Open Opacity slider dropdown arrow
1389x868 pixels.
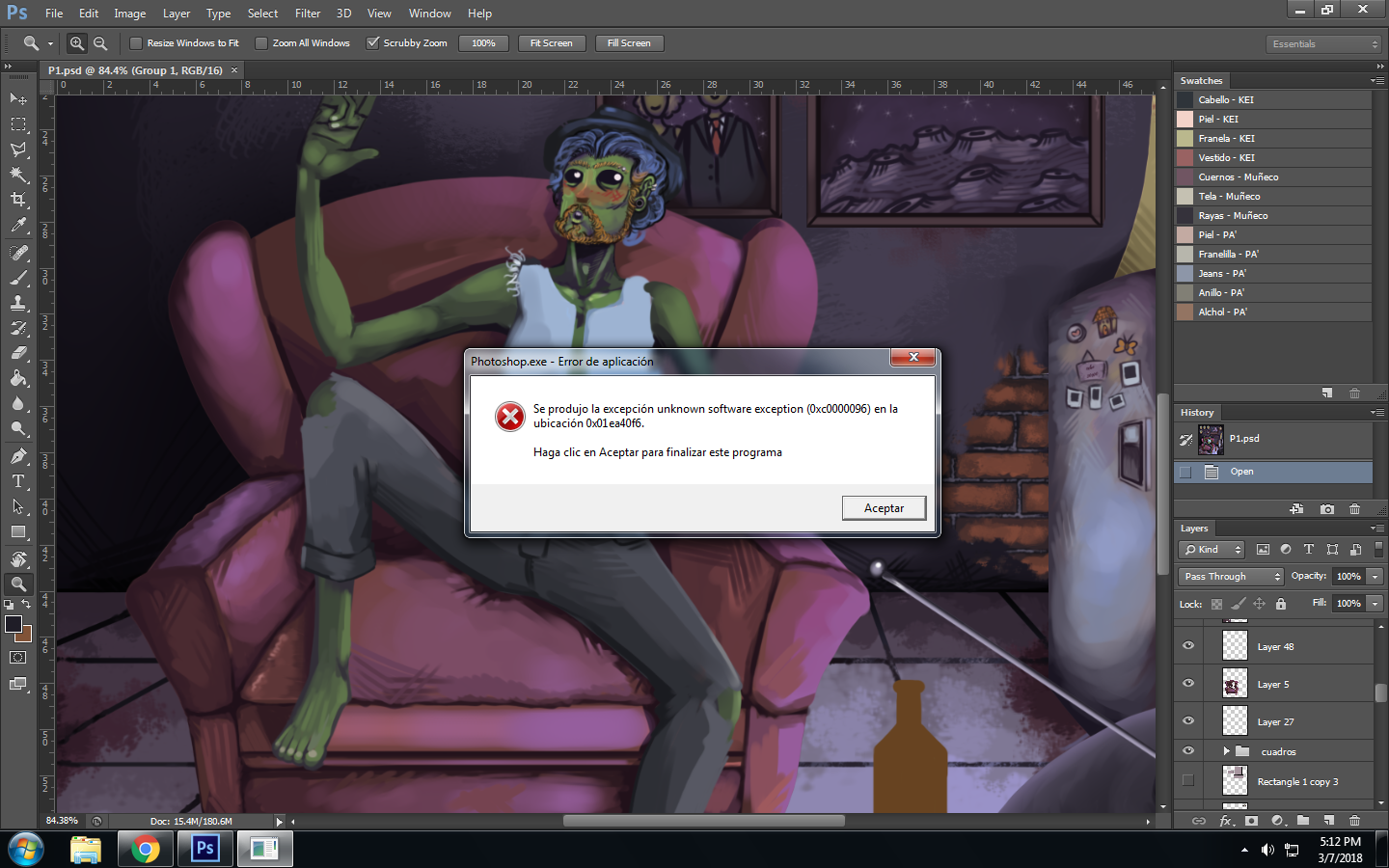[1375, 577]
